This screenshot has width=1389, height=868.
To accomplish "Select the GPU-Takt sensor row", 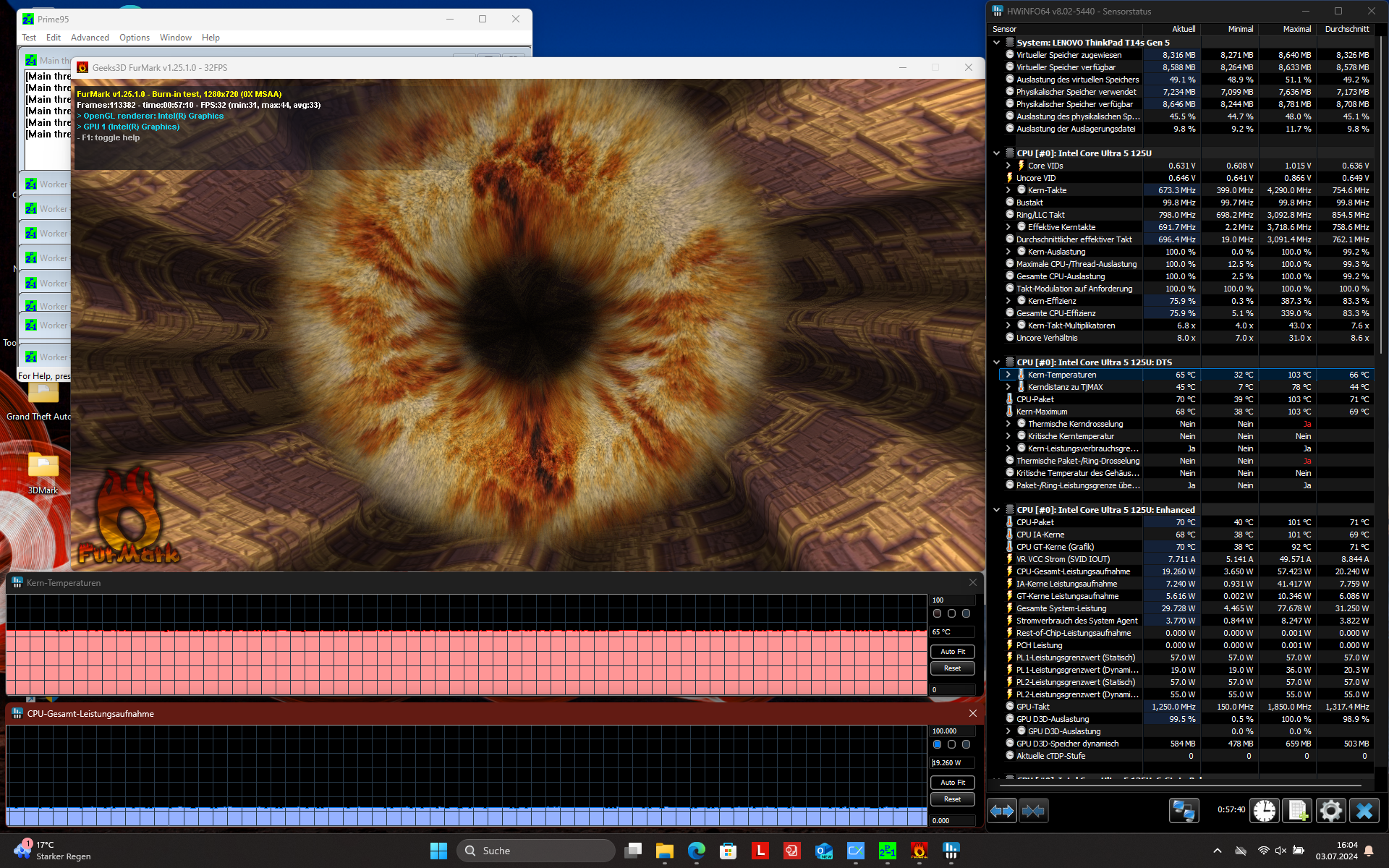I will [x=1186, y=707].
